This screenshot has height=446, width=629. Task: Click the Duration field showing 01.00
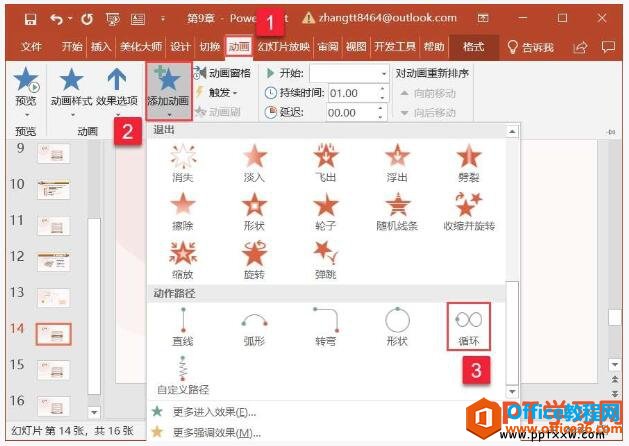coord(353,93)
